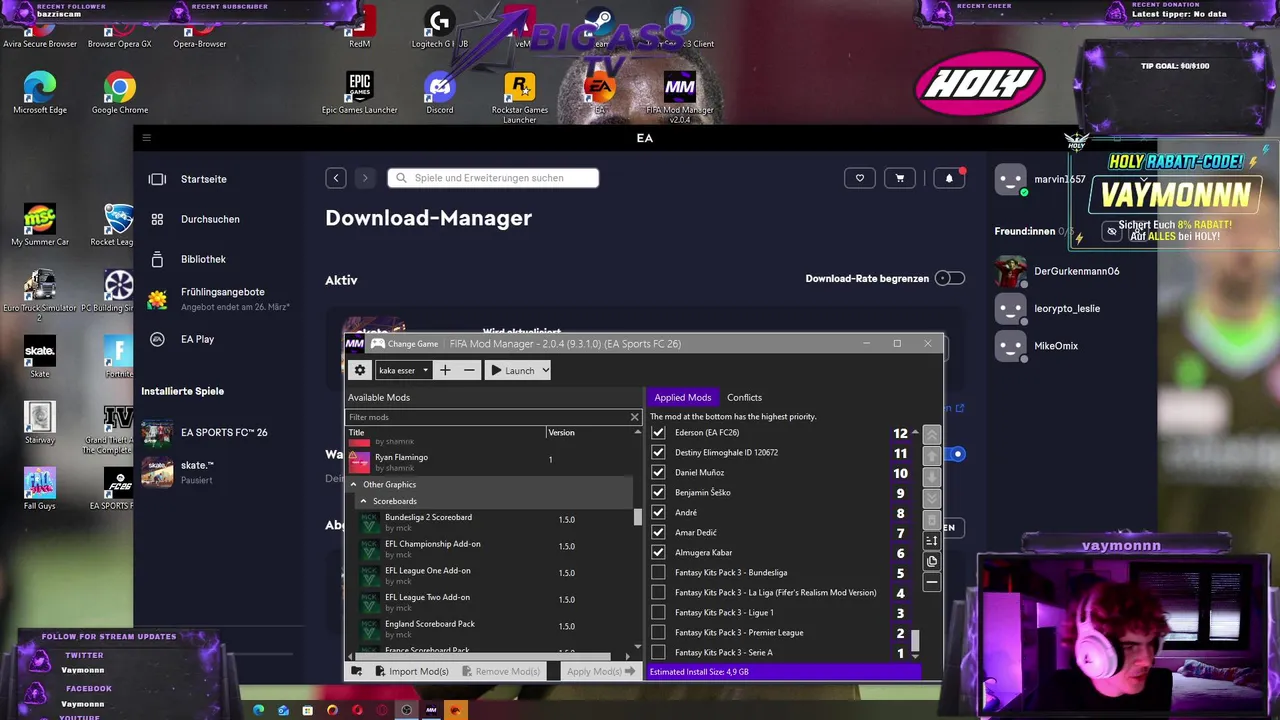Open Bibliothek in EA sidebar
The height and width of the screenshot is (720, 1280).
coord(203,259)
